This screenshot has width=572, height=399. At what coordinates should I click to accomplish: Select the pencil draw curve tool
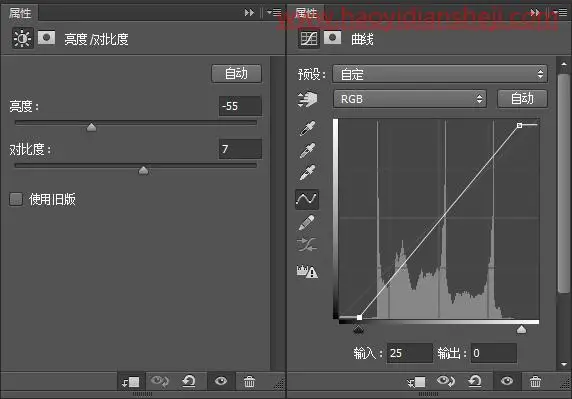[306, 222]
